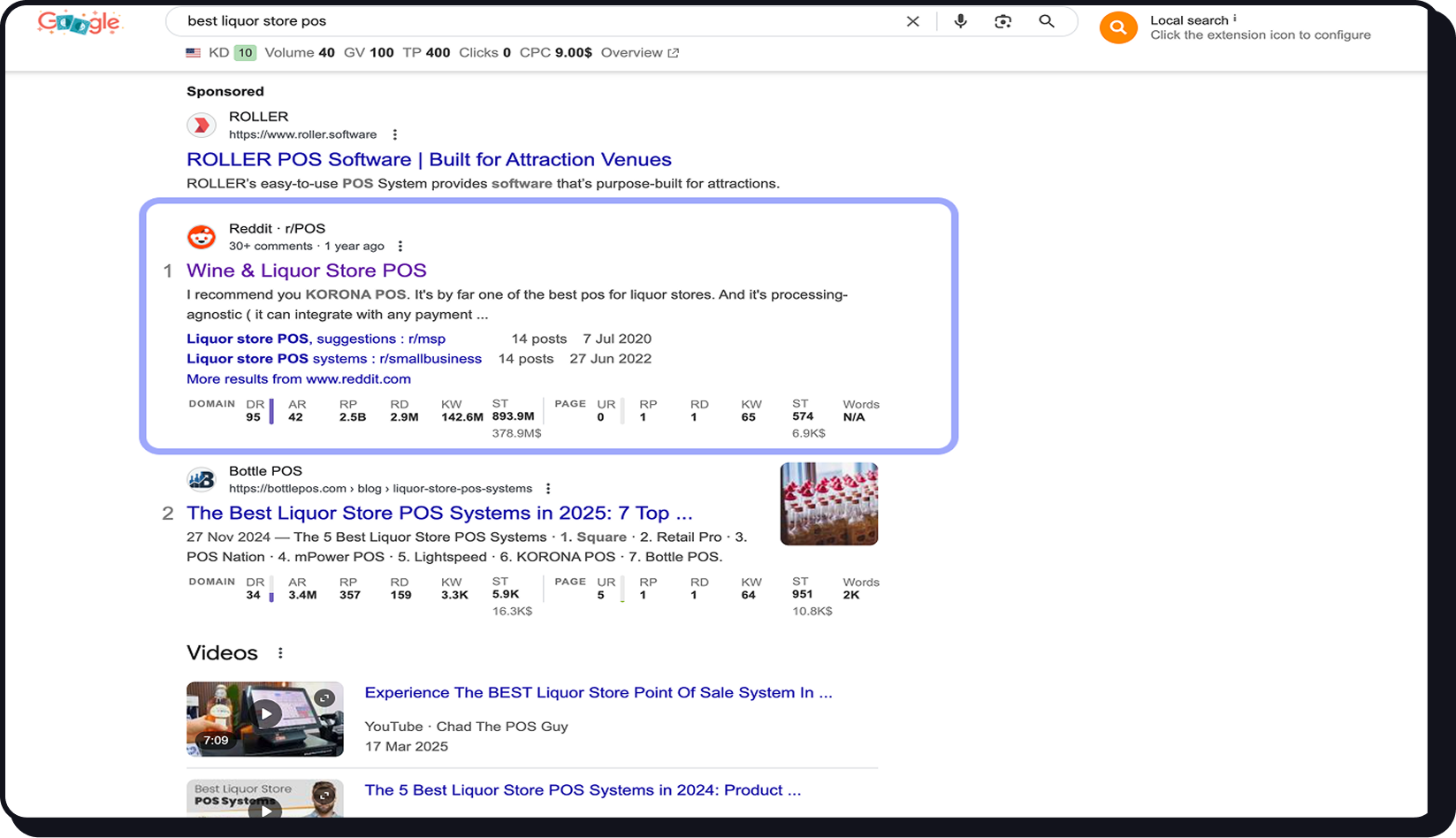Click the bottles thumbnail image of the Bottle POS result
This screenshot has width=1456, height=838.
pyautogui.click(x=829, y=504)
